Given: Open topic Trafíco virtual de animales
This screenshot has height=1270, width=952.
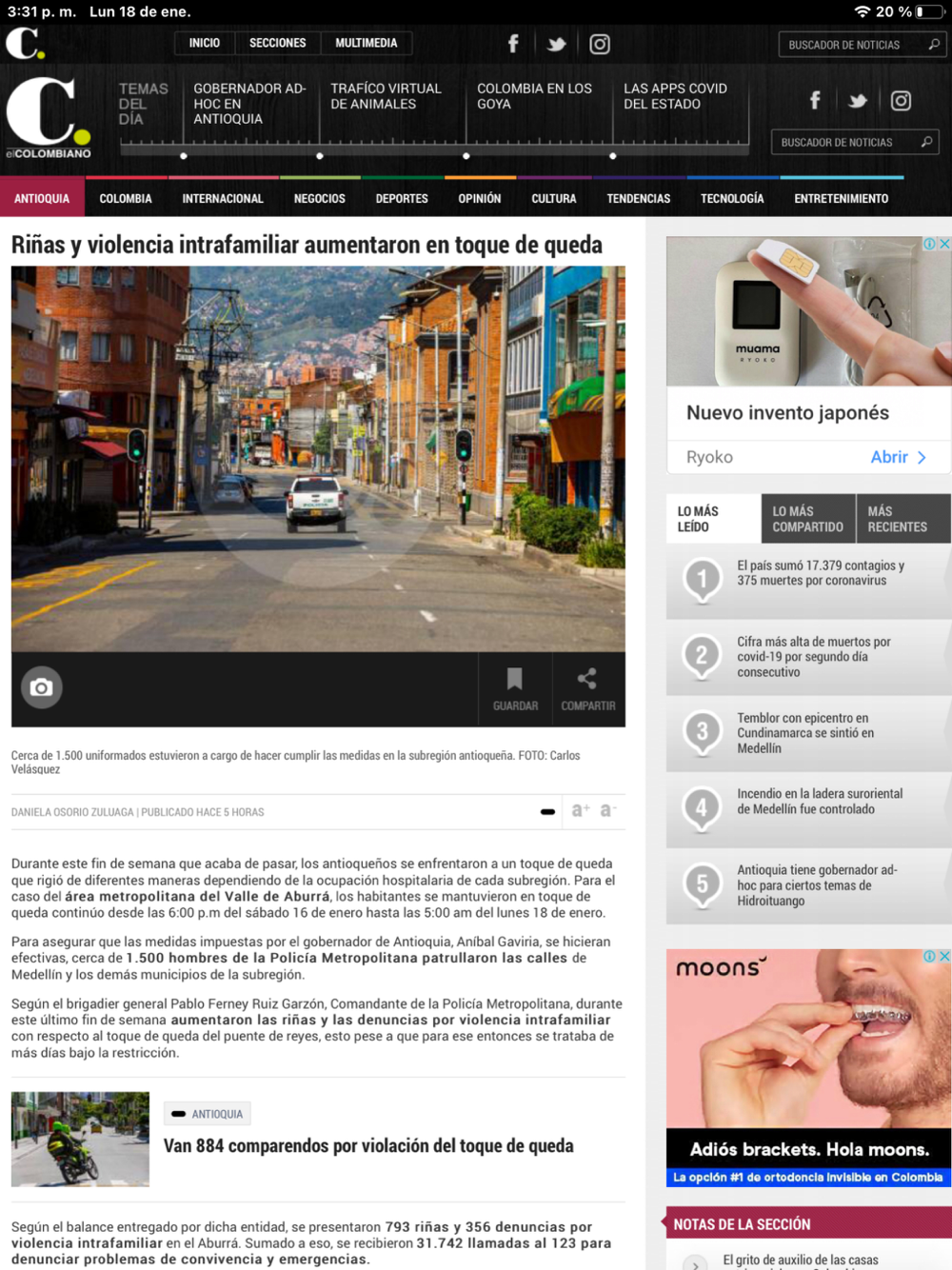Looking at the screenshot, I should pos(386,96).
